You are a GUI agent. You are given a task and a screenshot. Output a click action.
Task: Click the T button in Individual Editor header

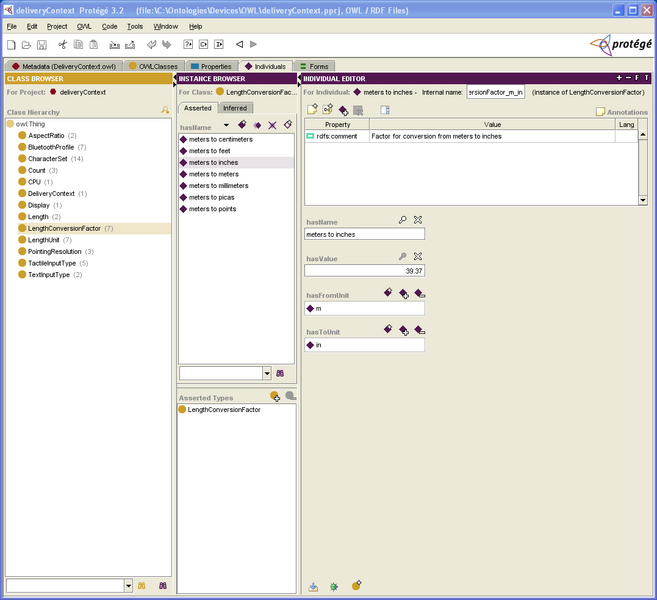coord(647,78)
